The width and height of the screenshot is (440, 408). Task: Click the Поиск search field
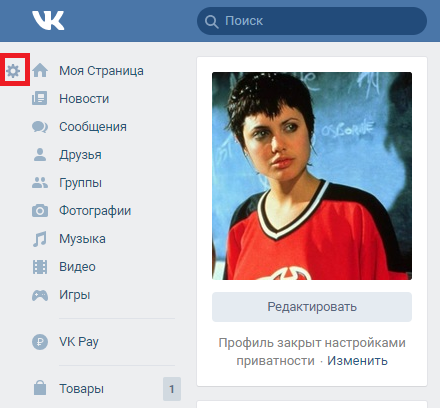(x=312, y=21)
